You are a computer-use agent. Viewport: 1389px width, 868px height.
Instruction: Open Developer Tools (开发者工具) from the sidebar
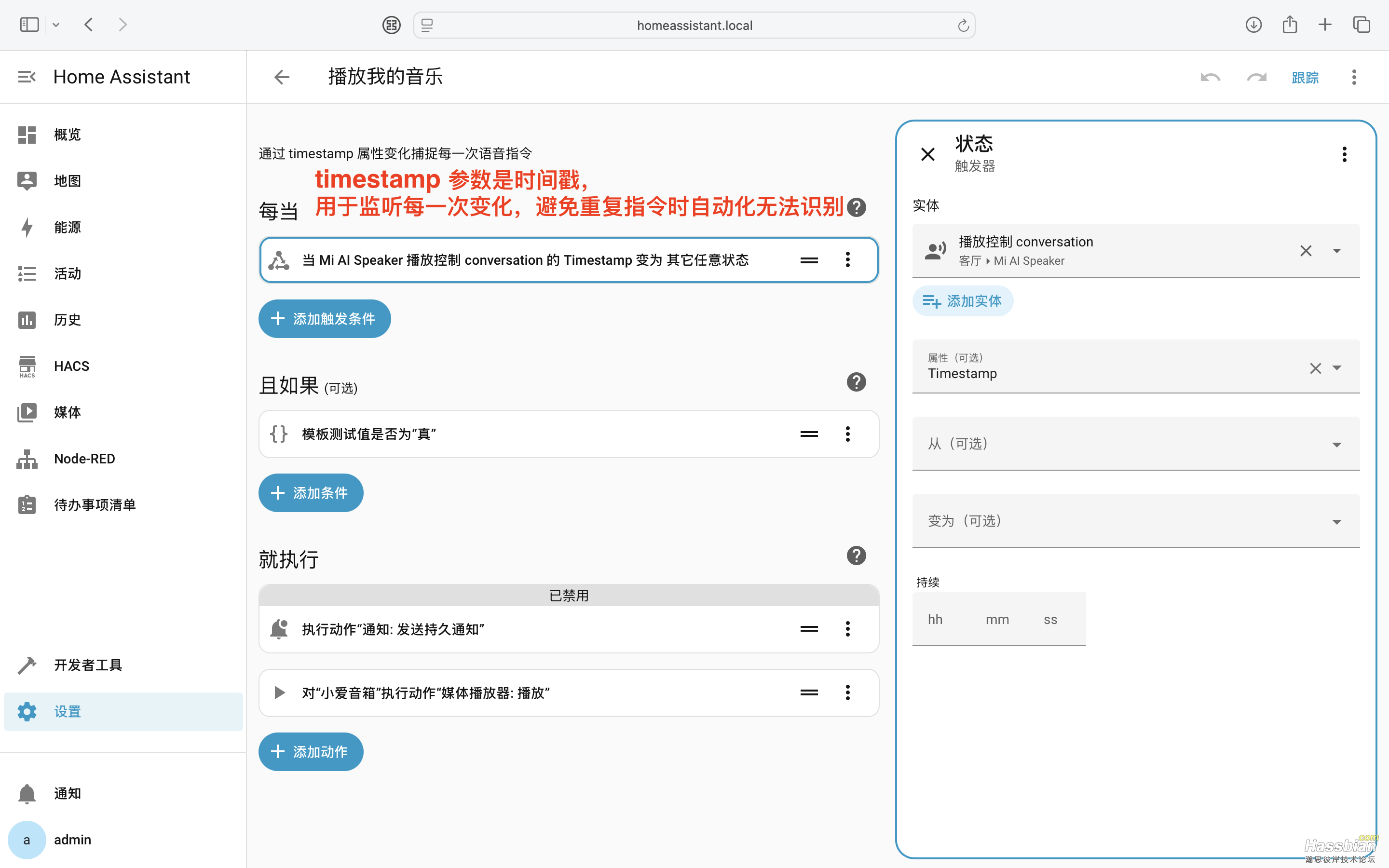(87, 665)
